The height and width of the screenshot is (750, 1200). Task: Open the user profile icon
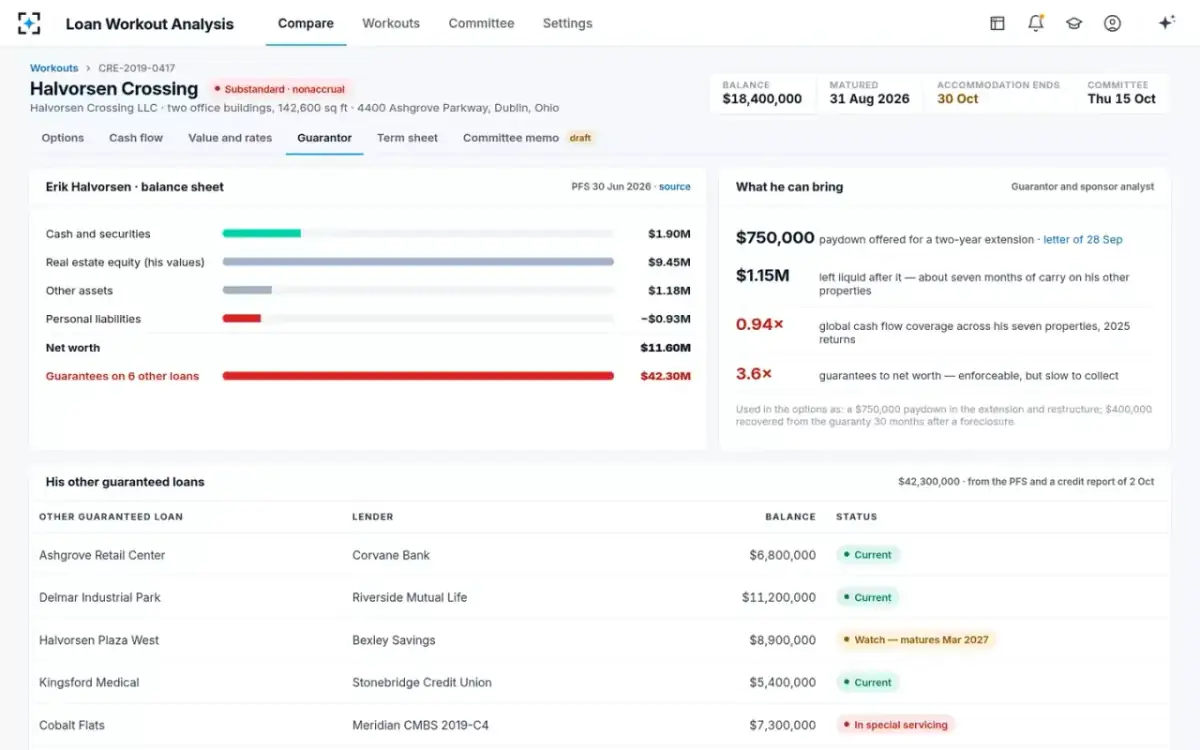coord(1112,23)
